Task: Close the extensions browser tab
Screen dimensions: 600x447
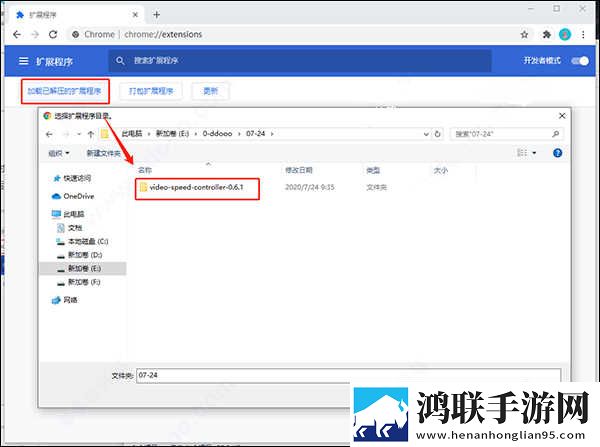Action: (x=135, y=15)
